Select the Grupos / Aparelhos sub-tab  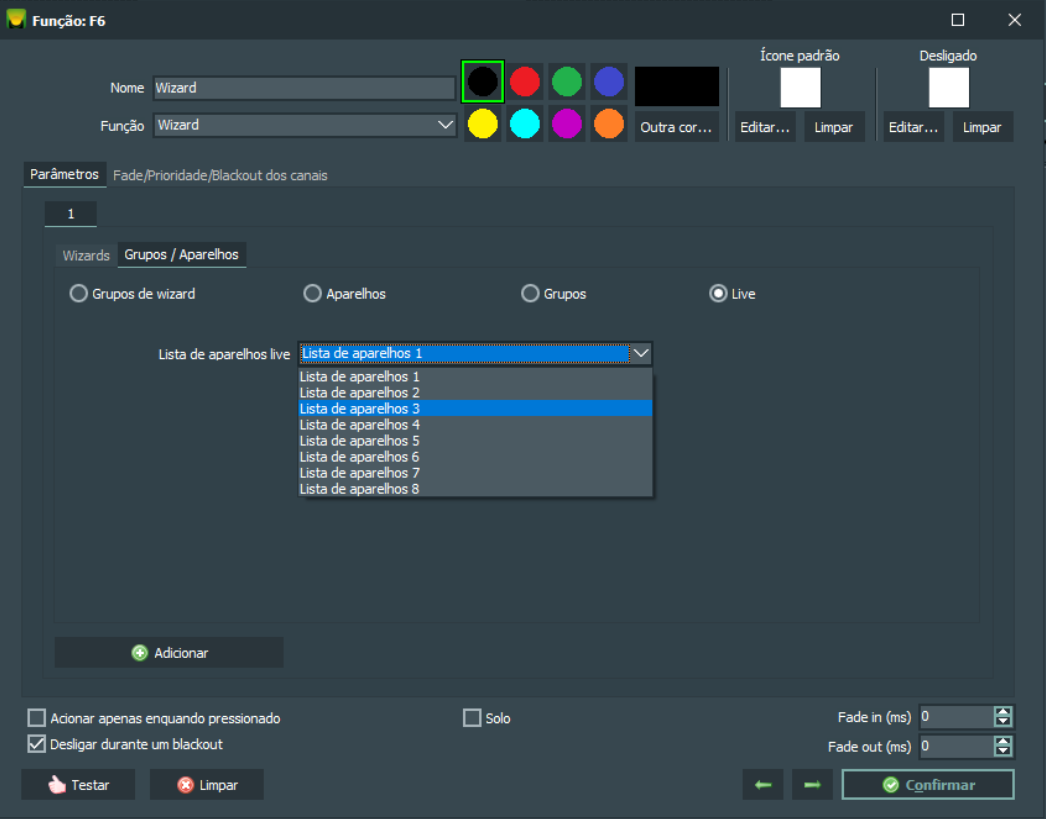[181, 254]
